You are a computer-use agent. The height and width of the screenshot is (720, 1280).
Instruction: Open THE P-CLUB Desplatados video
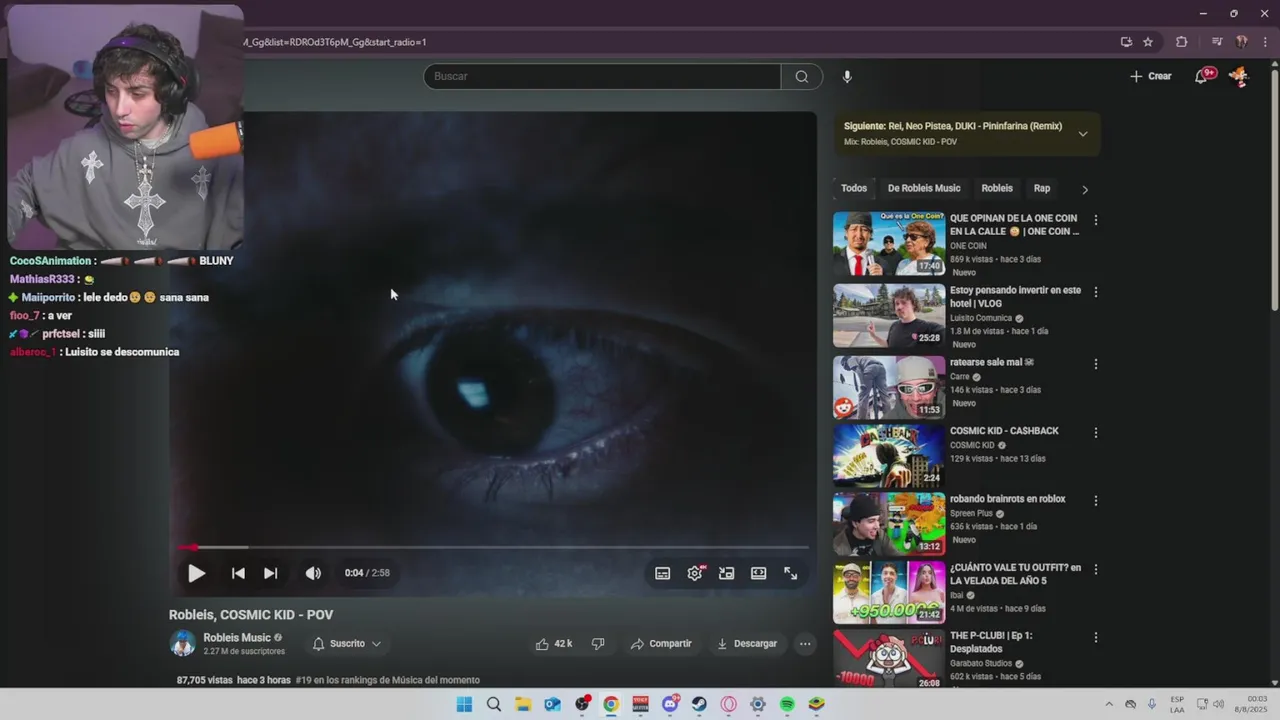tap(991, 642)
